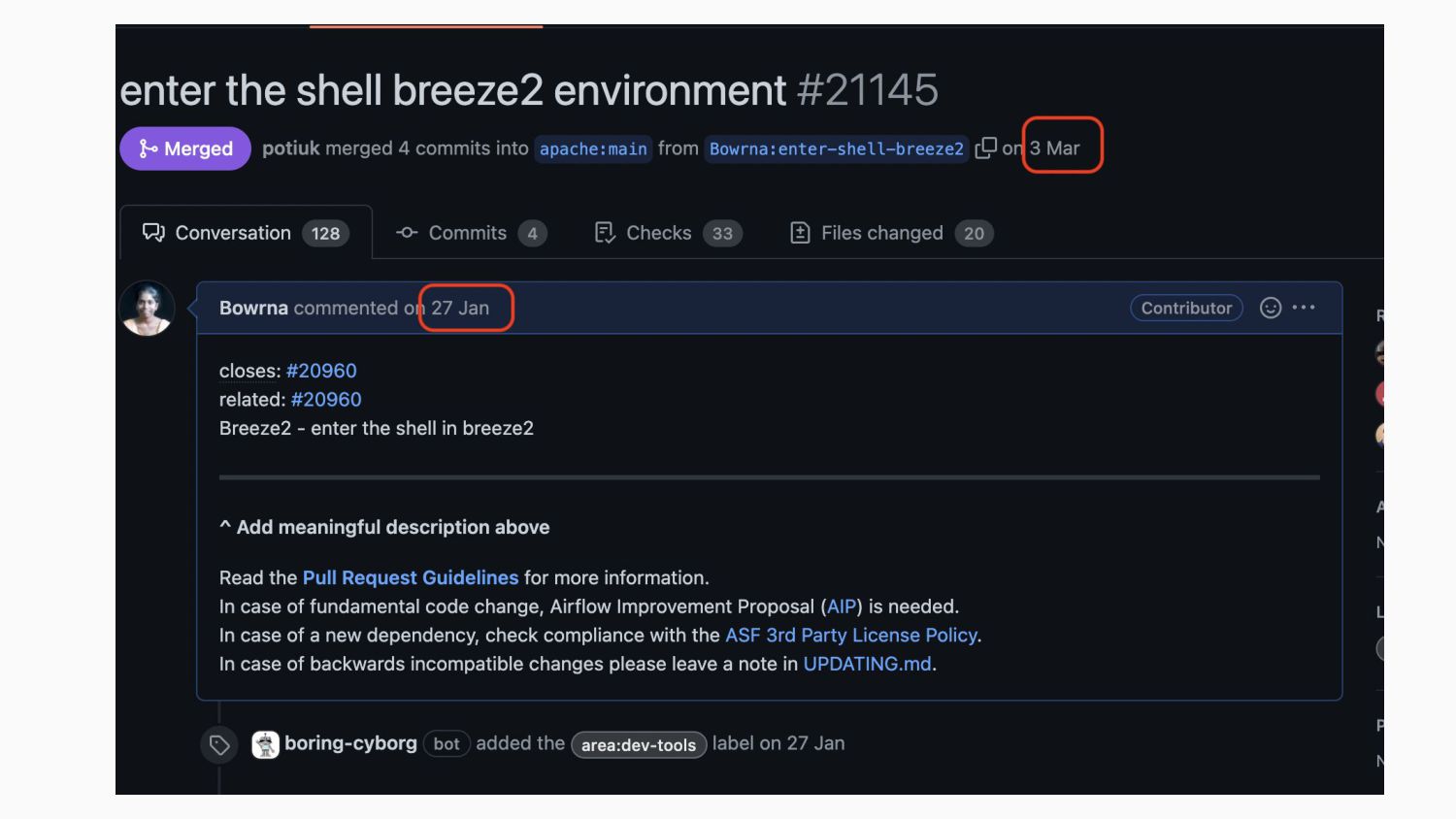Click the boring-cyborg bot avatar icon
The height and width of the screenshot is (819, 1456).
tap(265, 744)
